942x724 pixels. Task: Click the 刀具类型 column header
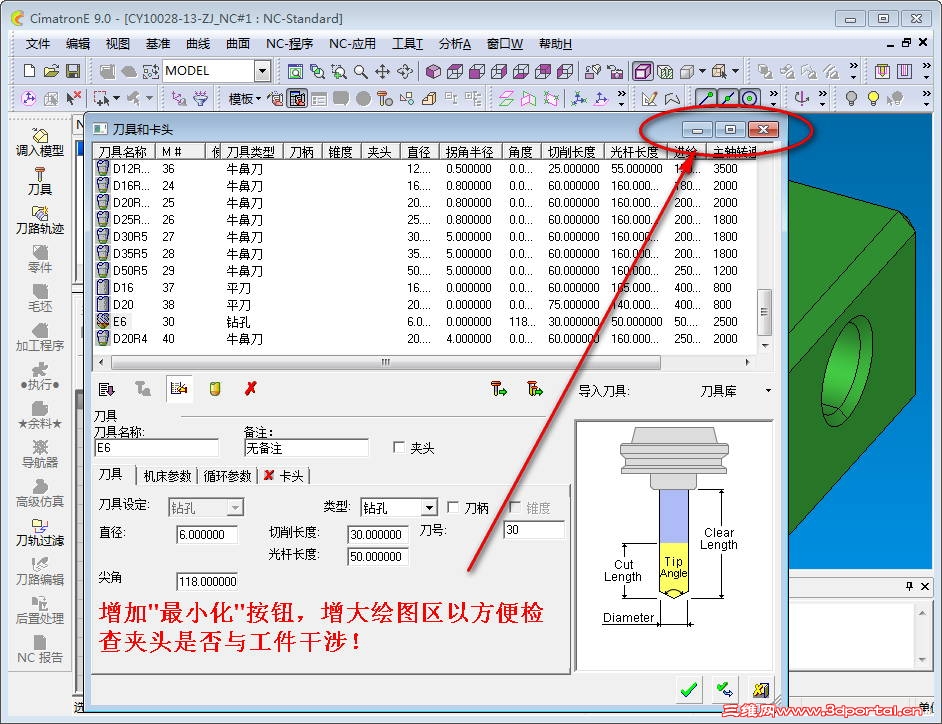(x=251, y=151)
